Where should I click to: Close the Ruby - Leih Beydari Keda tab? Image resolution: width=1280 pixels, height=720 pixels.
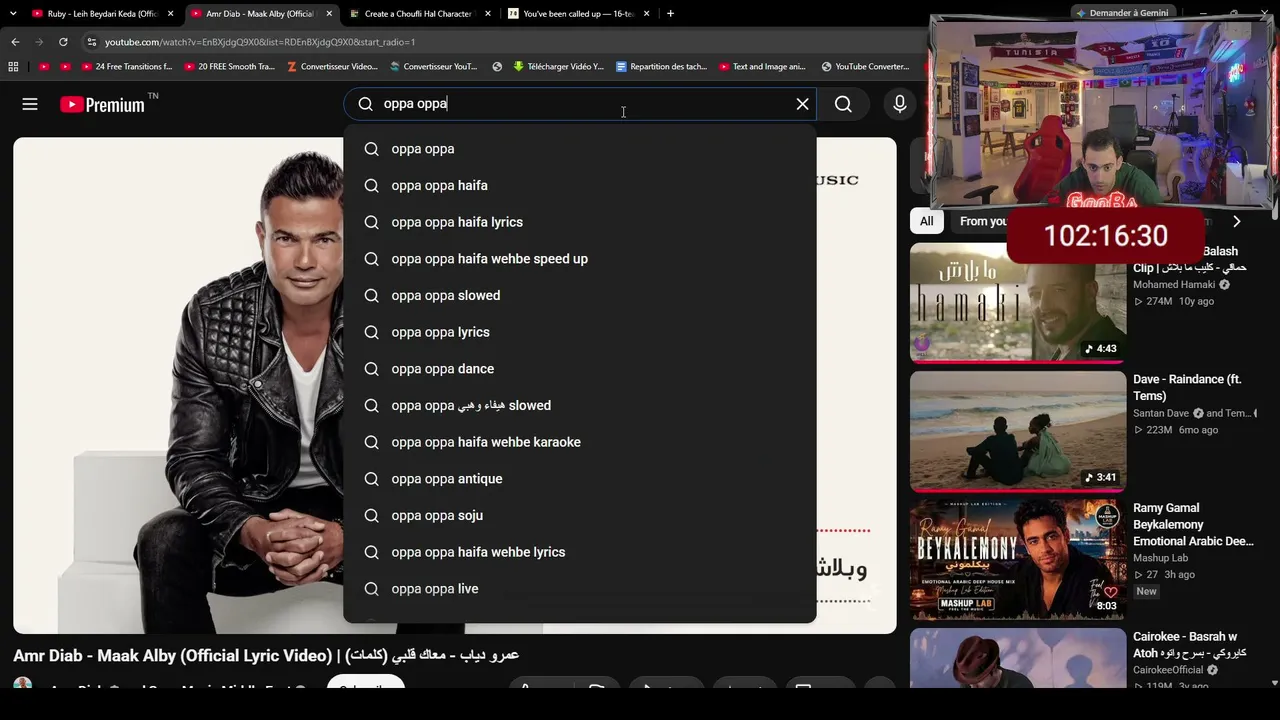171,14
